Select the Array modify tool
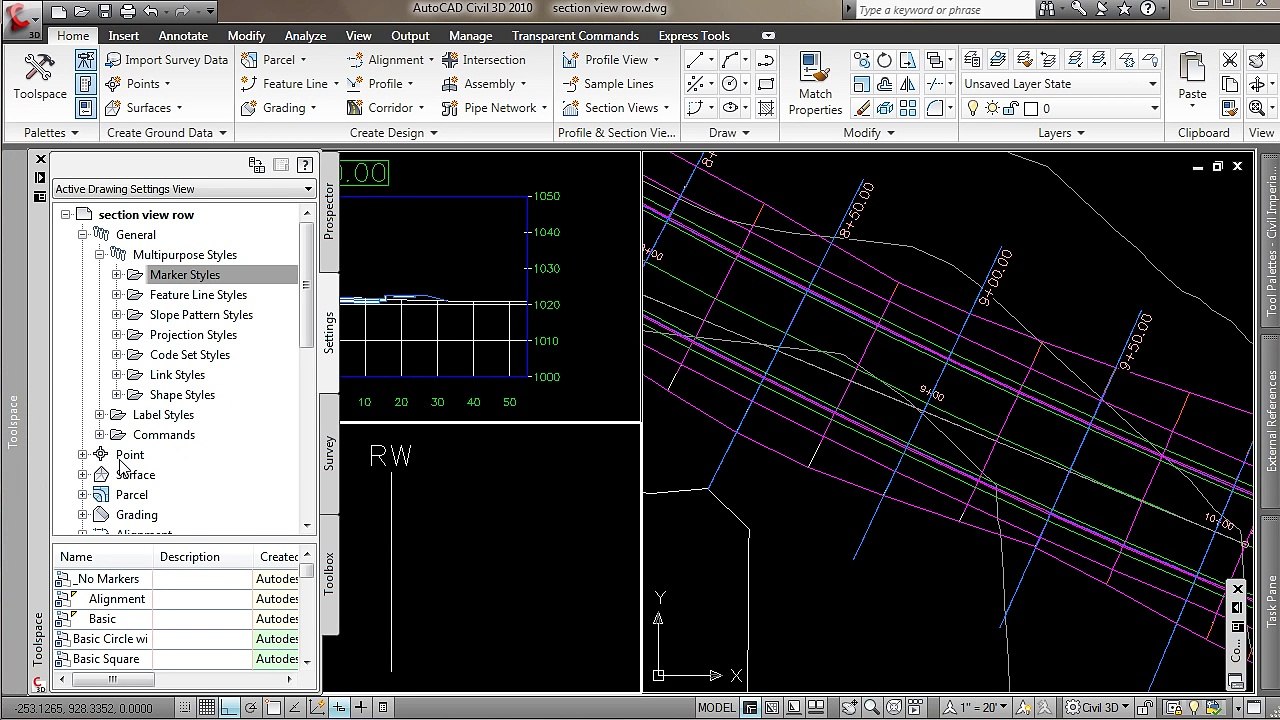Screen dimensions: 1280x720 (x=908, y=108)
